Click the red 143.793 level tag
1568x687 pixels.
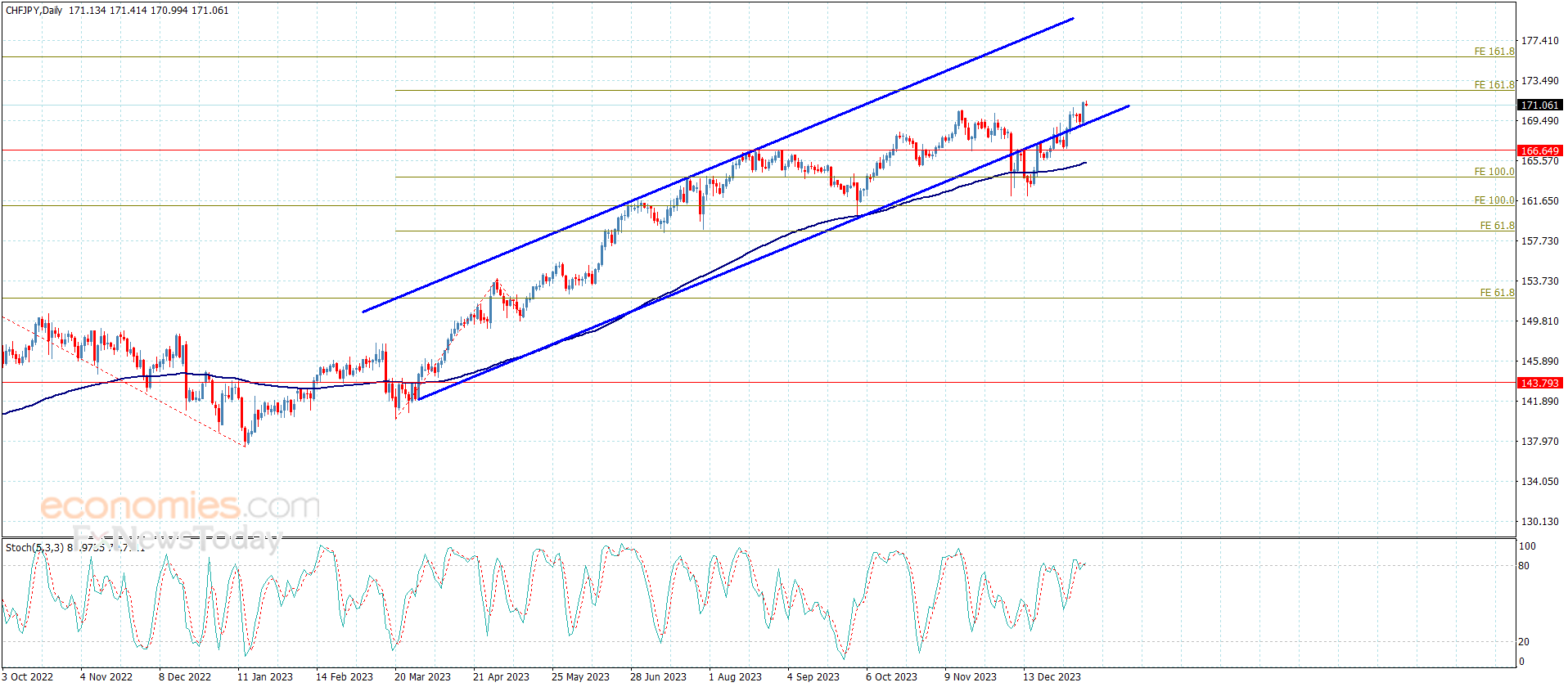(x=1539, y=384)
